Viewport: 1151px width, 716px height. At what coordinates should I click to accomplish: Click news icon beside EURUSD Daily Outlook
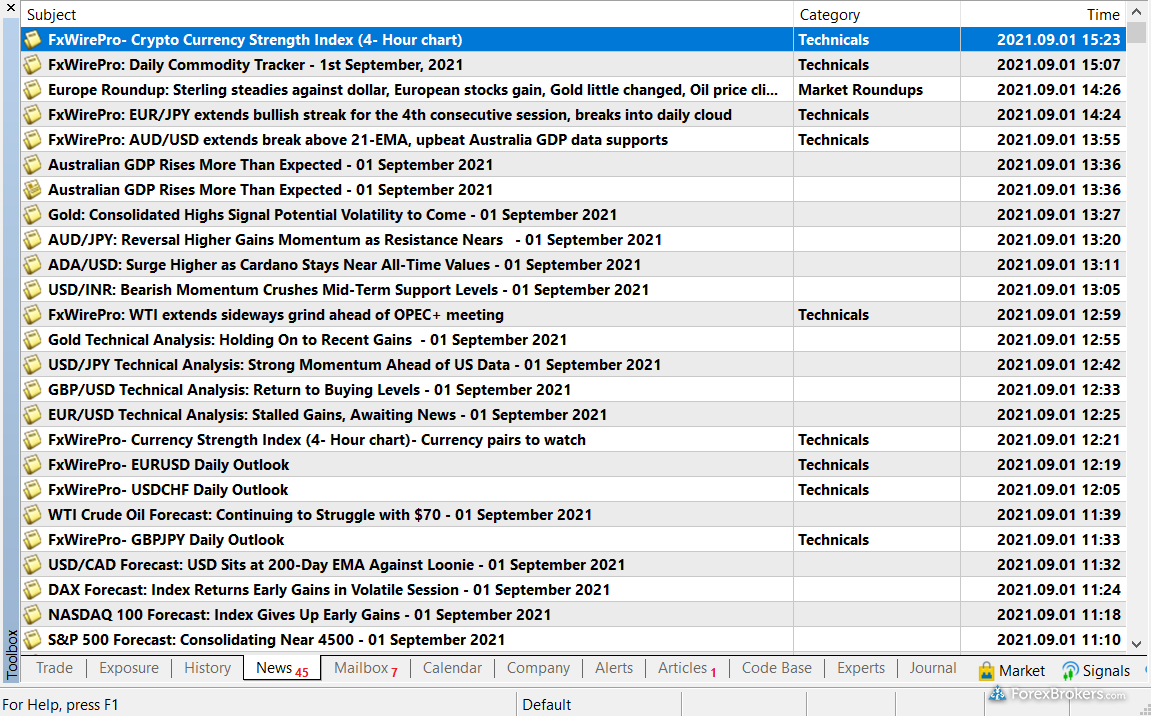pos(32,464)
